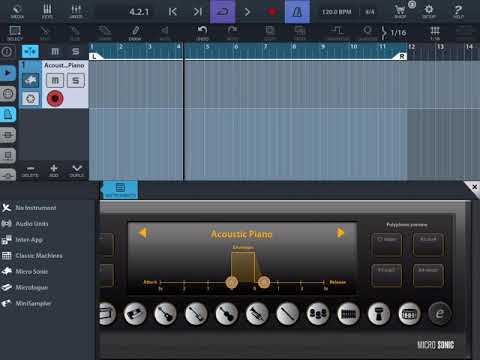Jump to the project start
480x360 pixels.
173,12
